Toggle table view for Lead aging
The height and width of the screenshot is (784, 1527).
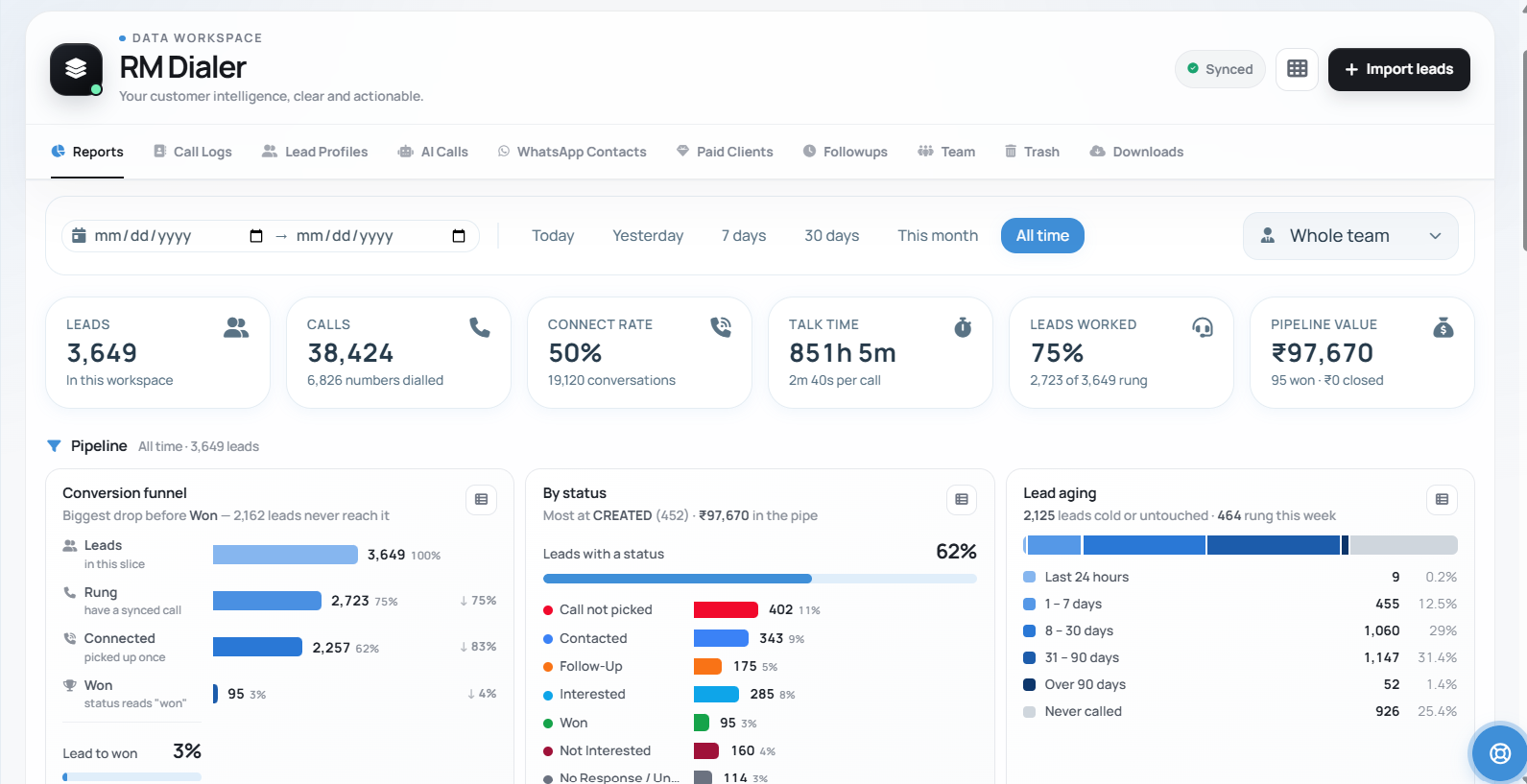[x=1442, y=500]
